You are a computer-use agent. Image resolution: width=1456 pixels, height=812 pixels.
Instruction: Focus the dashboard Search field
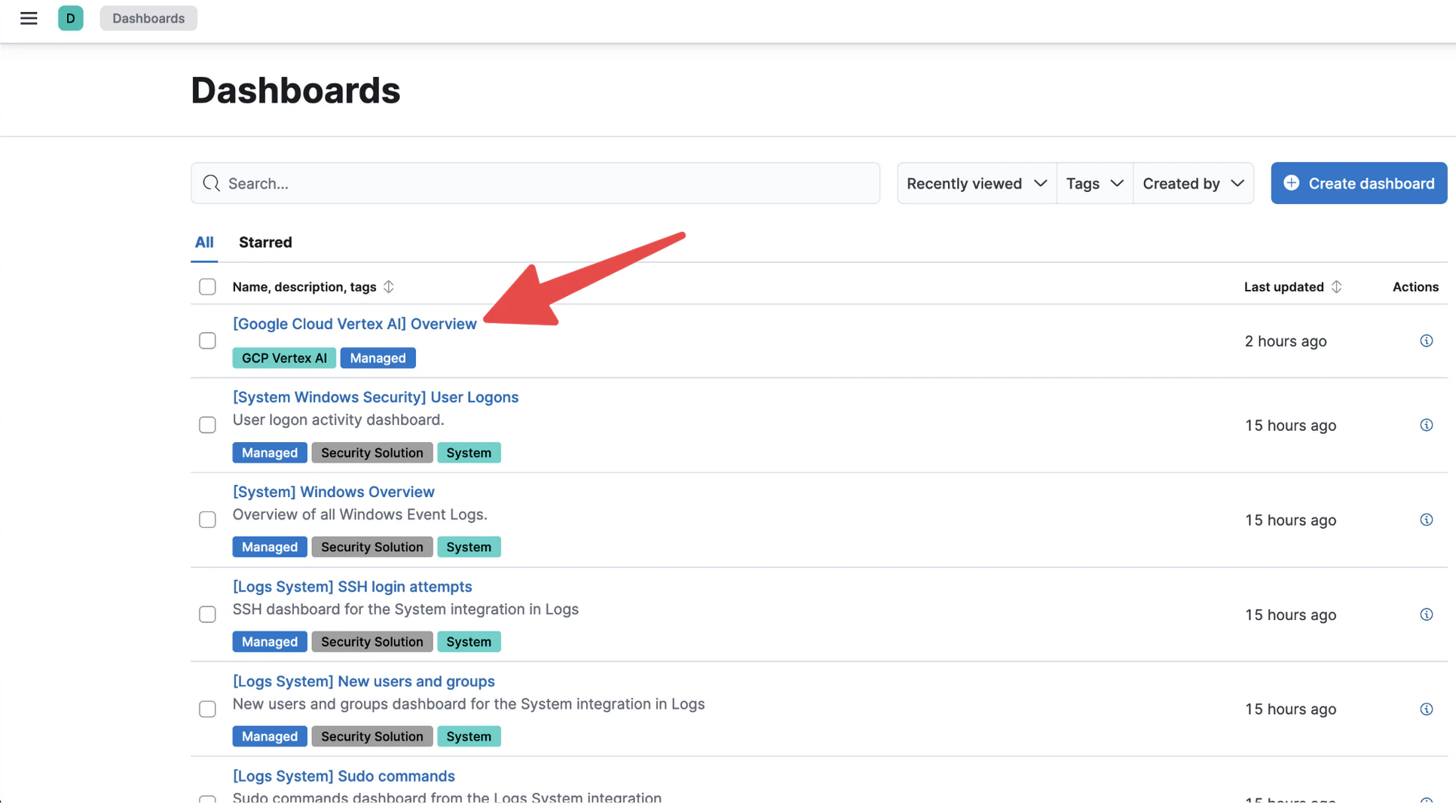click(535, 183)
